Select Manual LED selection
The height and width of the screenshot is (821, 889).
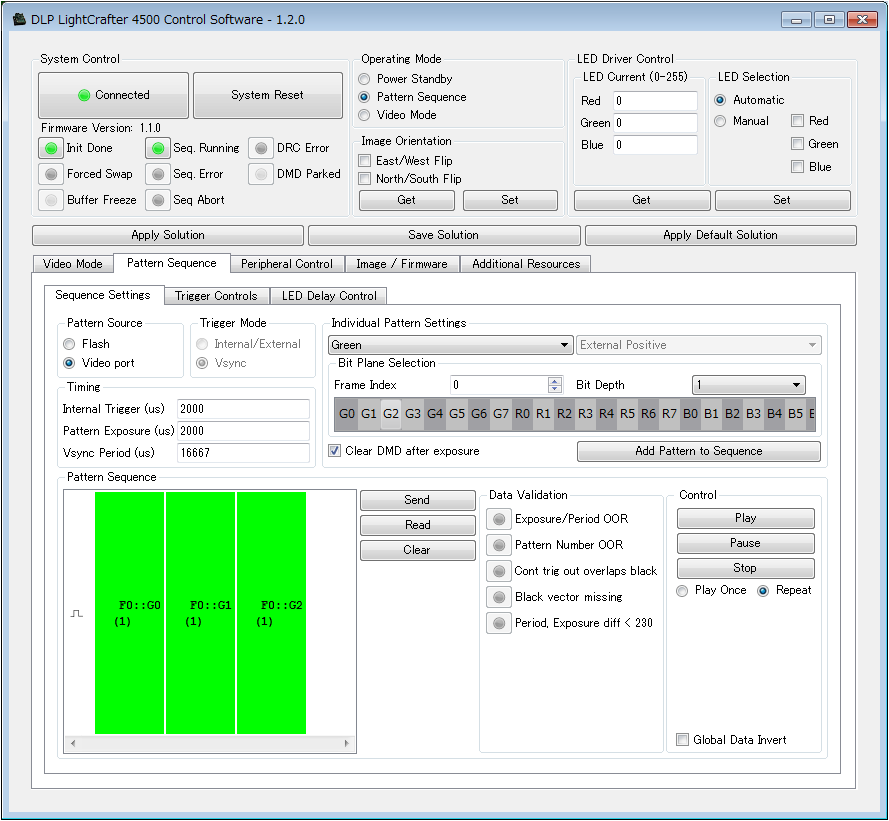tap(720, 121)
